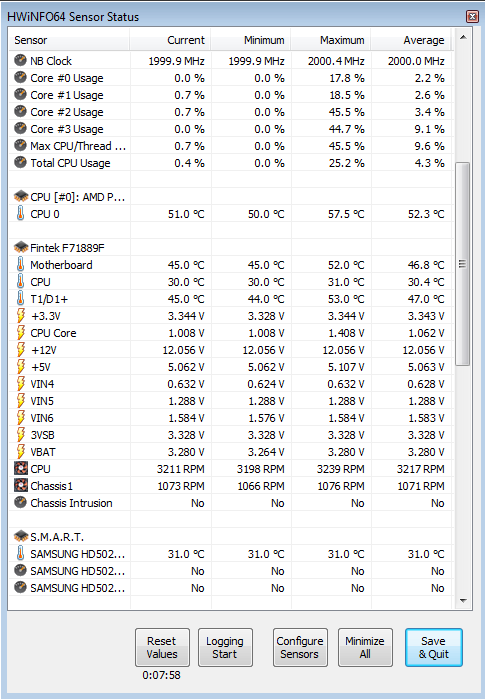Open Configure Sensors
This screenshot has height=699, width=486.
pyautogui.click(x=300, y=647)
